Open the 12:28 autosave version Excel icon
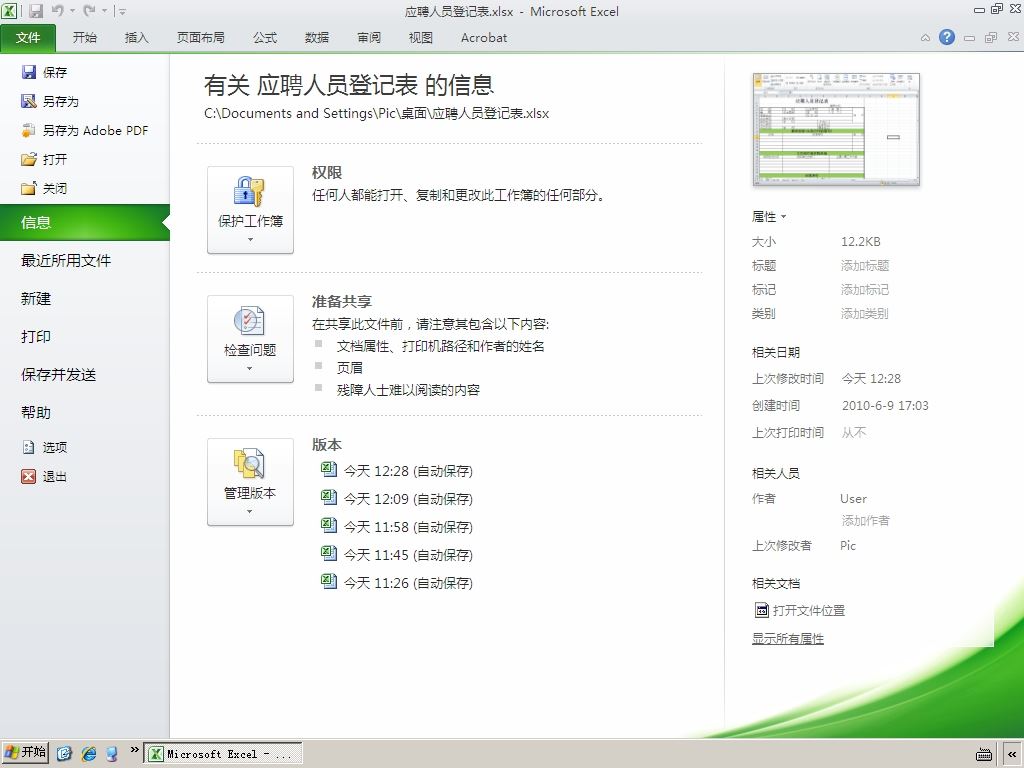 click(x=329, y=470)
